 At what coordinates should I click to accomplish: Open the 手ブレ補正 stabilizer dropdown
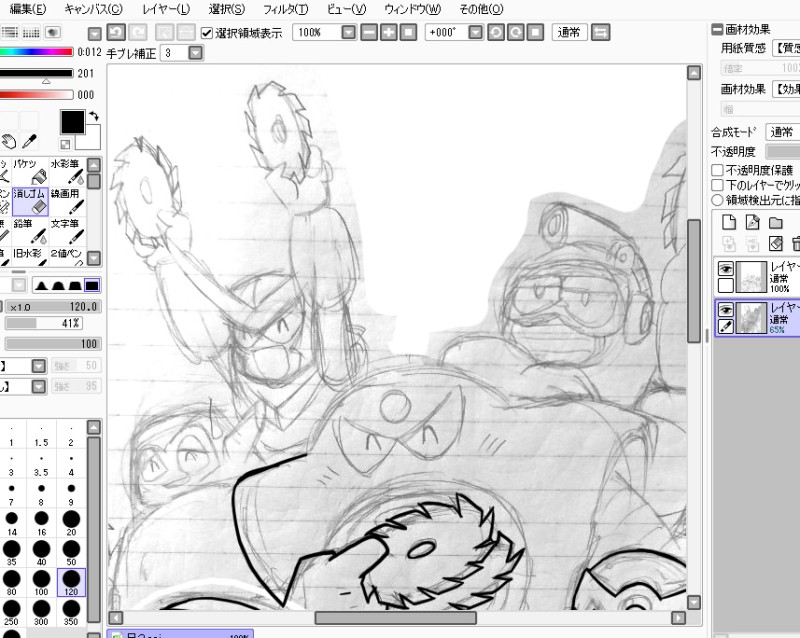pos(195,53)
